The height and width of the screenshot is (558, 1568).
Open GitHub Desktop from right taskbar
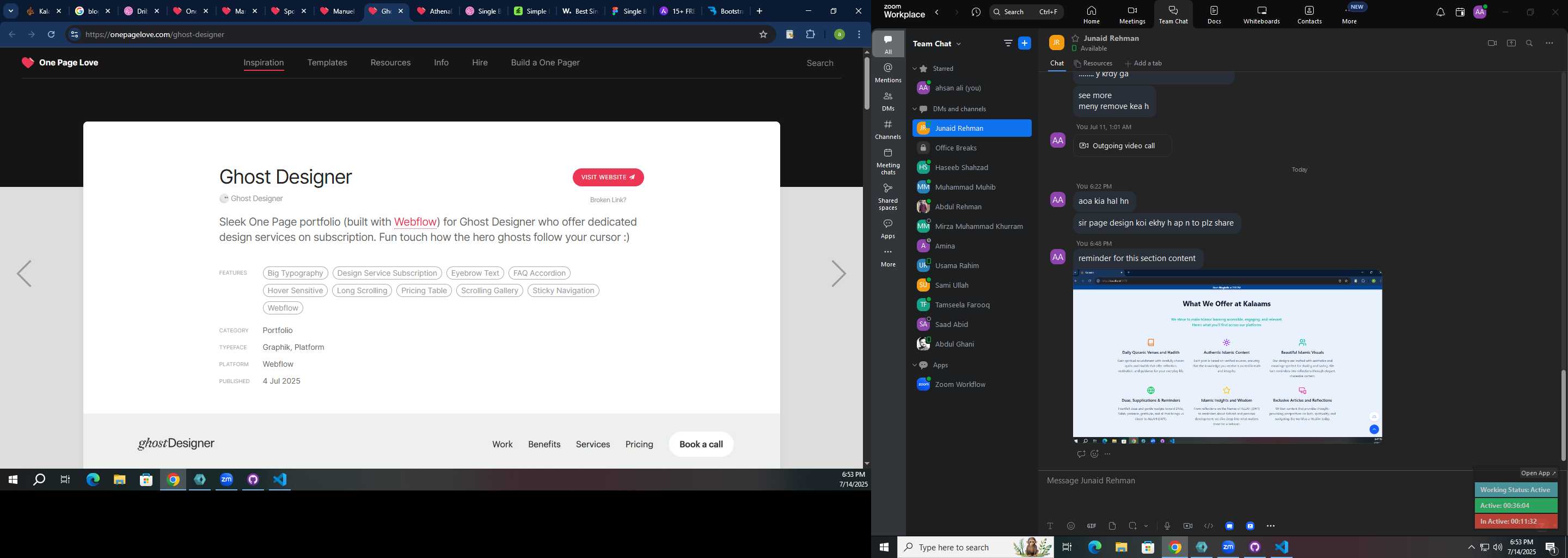[1254, 547]
